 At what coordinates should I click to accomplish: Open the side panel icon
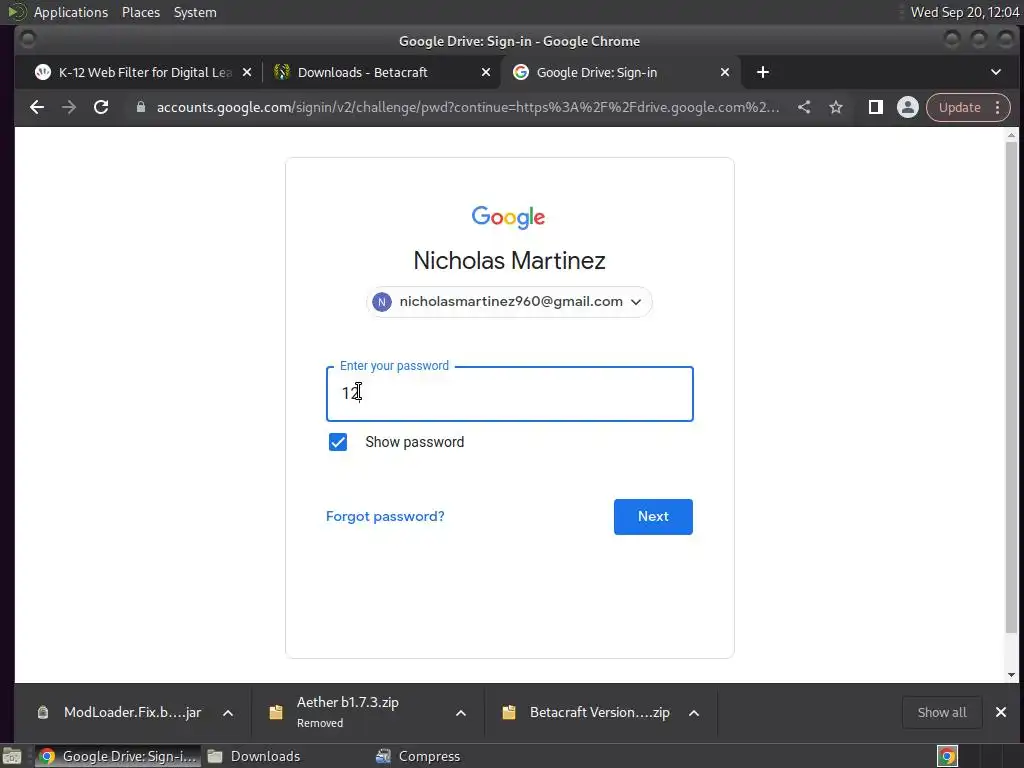click(x=876, y=107)
